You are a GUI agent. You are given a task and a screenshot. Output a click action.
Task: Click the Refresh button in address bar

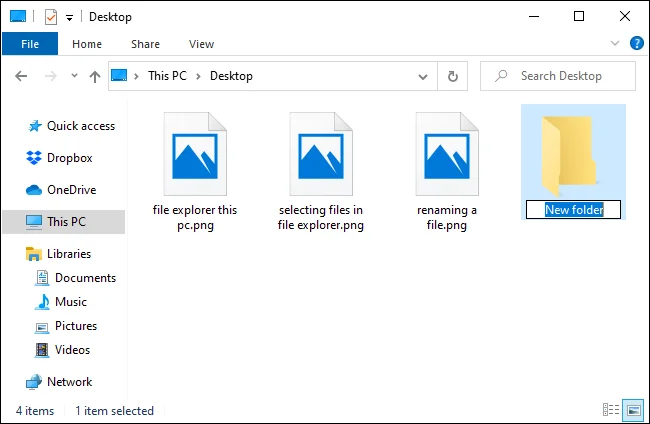(453, 76)
